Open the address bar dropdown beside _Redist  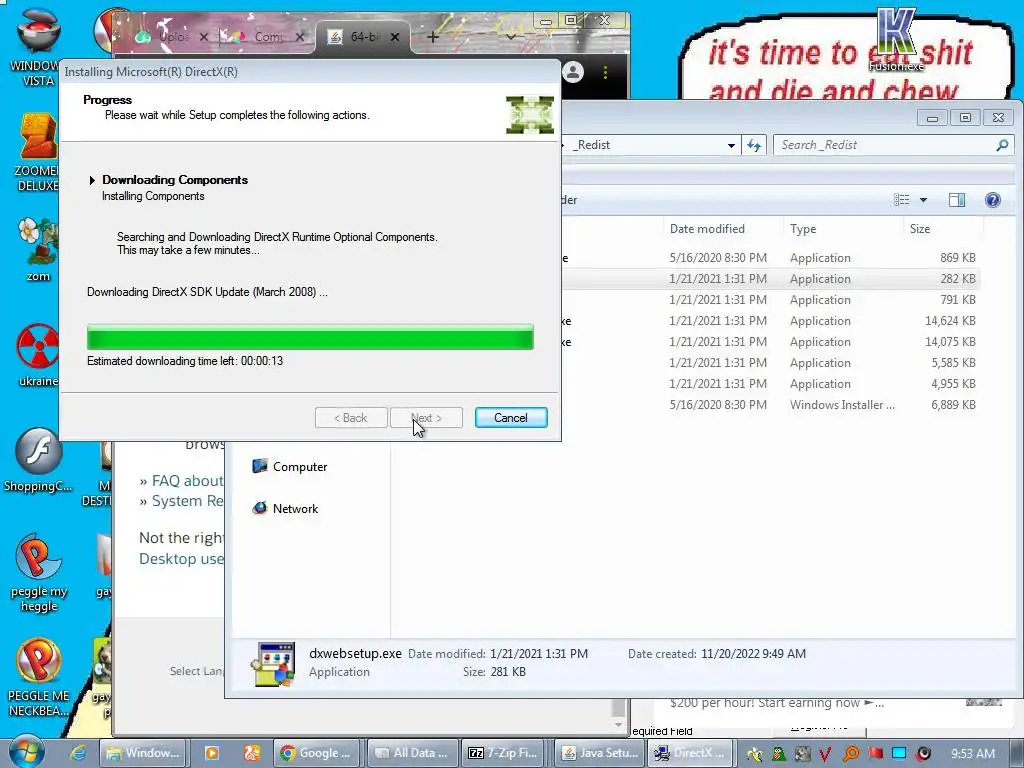pos(731,145)
